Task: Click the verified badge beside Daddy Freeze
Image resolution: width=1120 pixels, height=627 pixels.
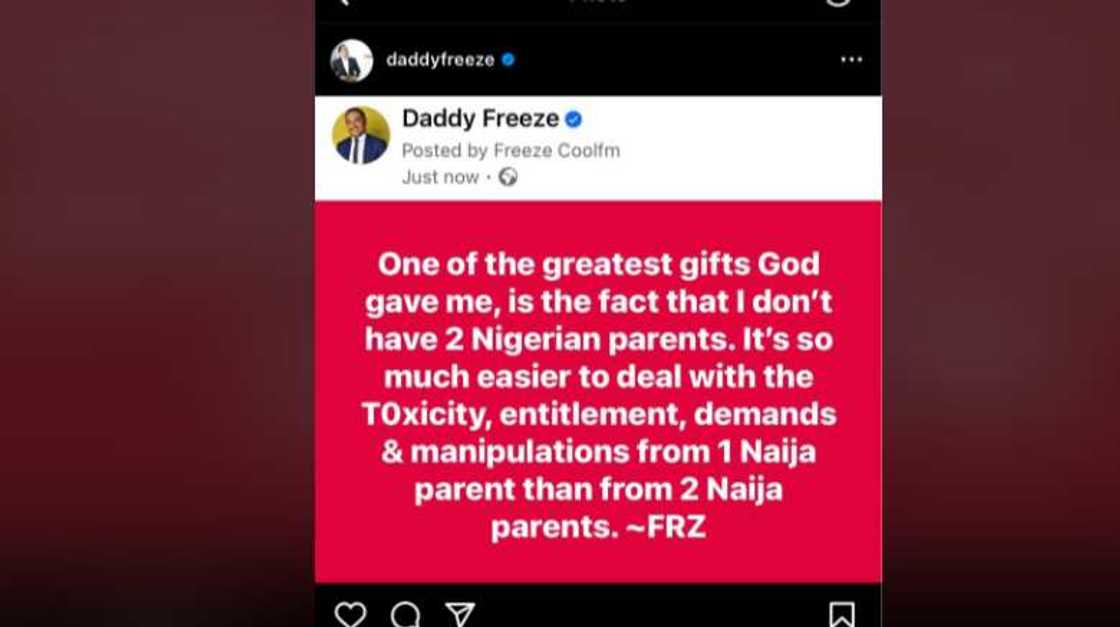Action: tap(573, 119)
